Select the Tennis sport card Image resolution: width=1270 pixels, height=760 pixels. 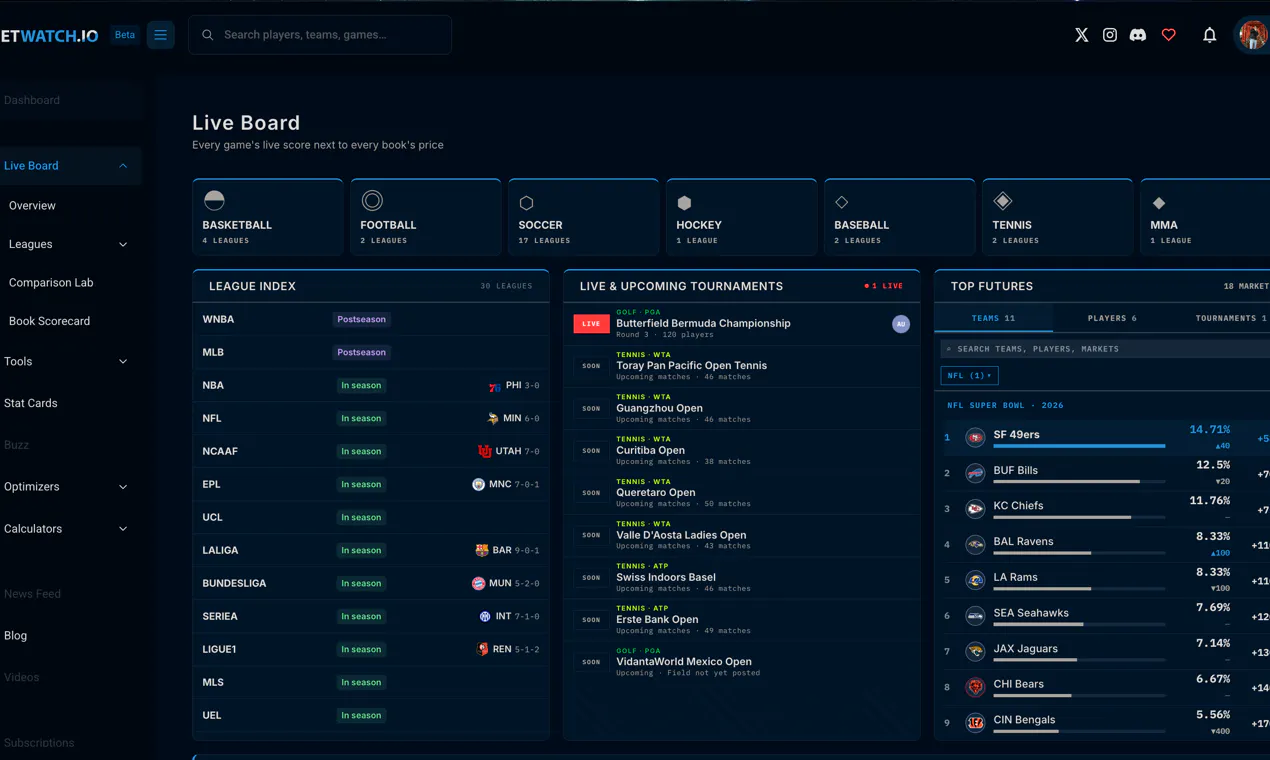pos(1057,217)
